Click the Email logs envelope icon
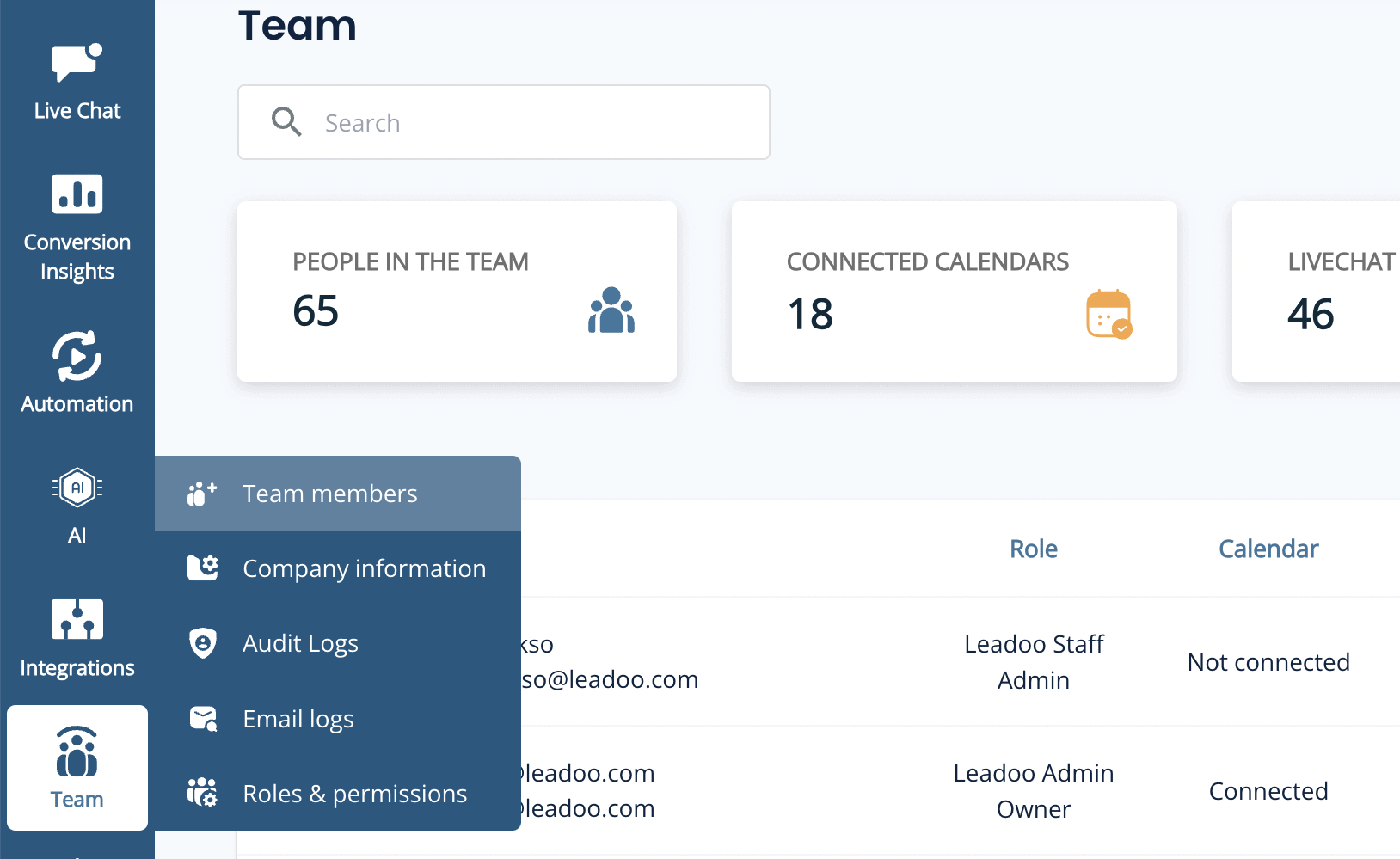The width and height of the screenshot is (1400, 859). pyautogui.click(x=201, y=718)
